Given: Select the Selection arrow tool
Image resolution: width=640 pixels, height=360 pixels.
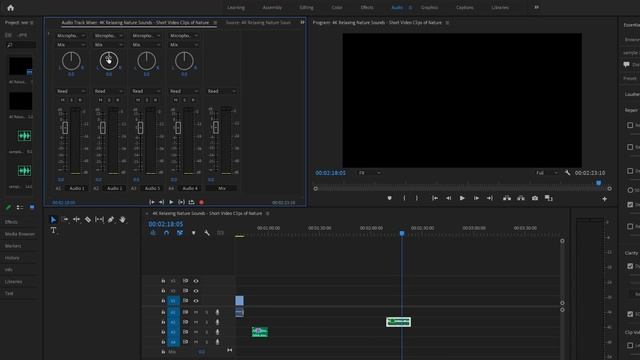Looking at the screenshot, I should pyautogui.click(x=53, y=220).
